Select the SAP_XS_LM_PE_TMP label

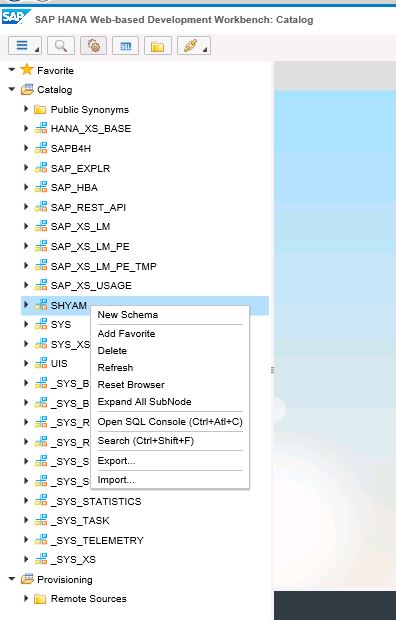tap(104, 266)
